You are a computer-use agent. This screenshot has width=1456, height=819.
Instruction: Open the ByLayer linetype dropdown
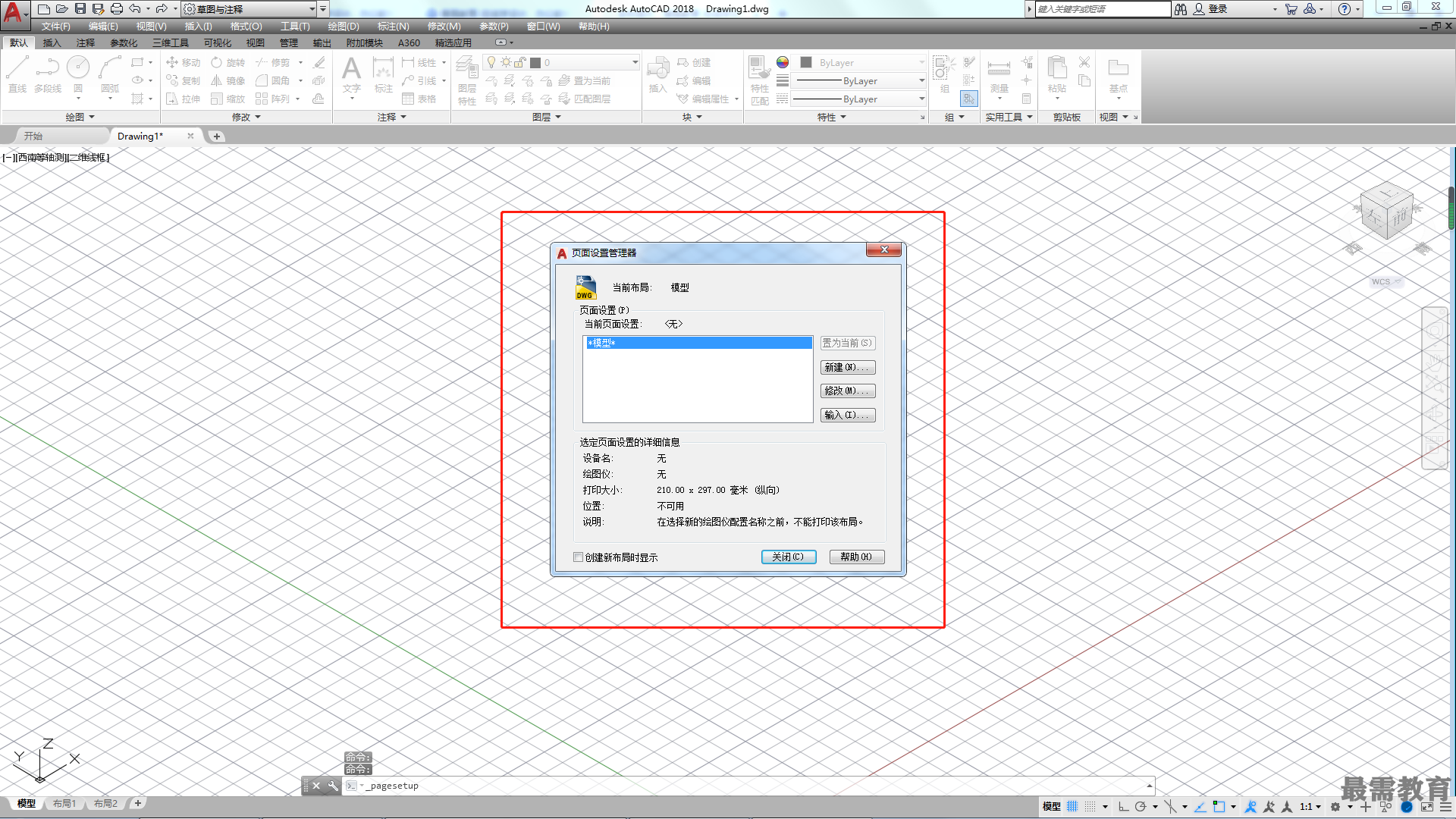(858, 99)
